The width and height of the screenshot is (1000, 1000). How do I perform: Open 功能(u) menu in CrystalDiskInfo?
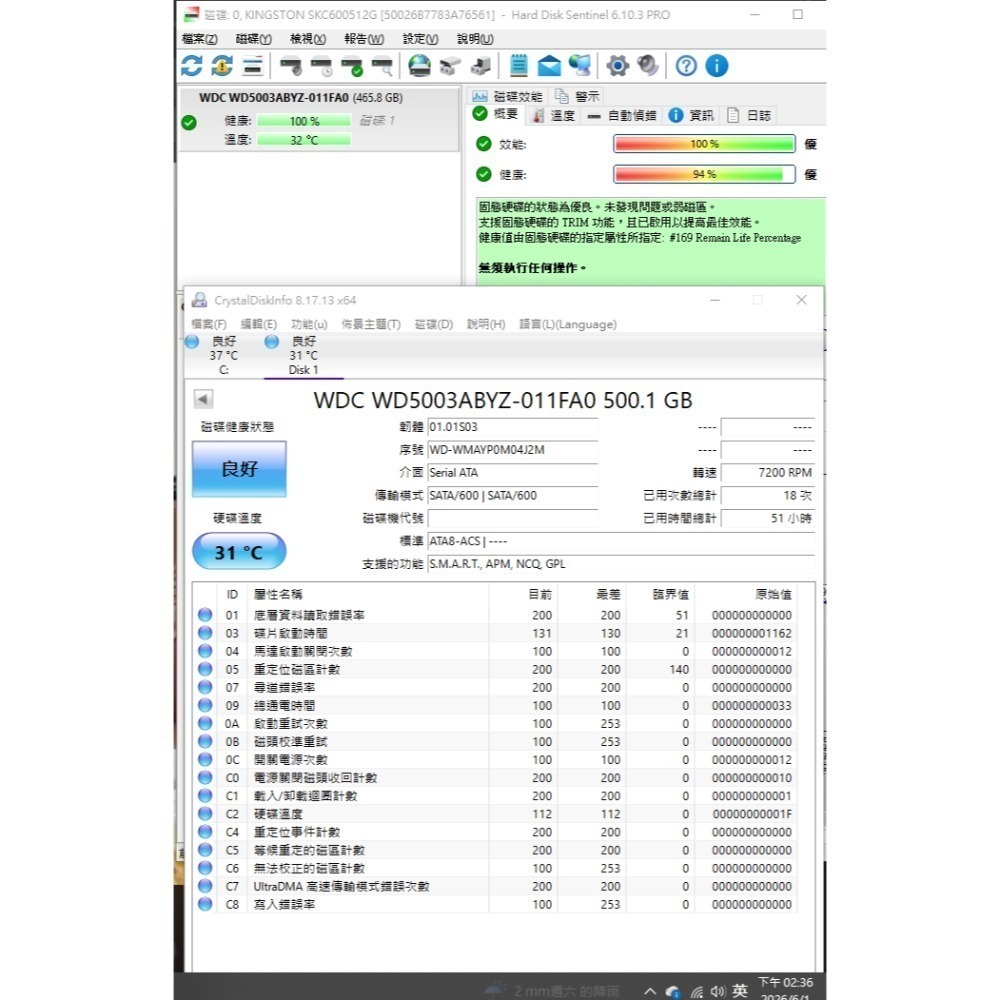coord(309,324)
